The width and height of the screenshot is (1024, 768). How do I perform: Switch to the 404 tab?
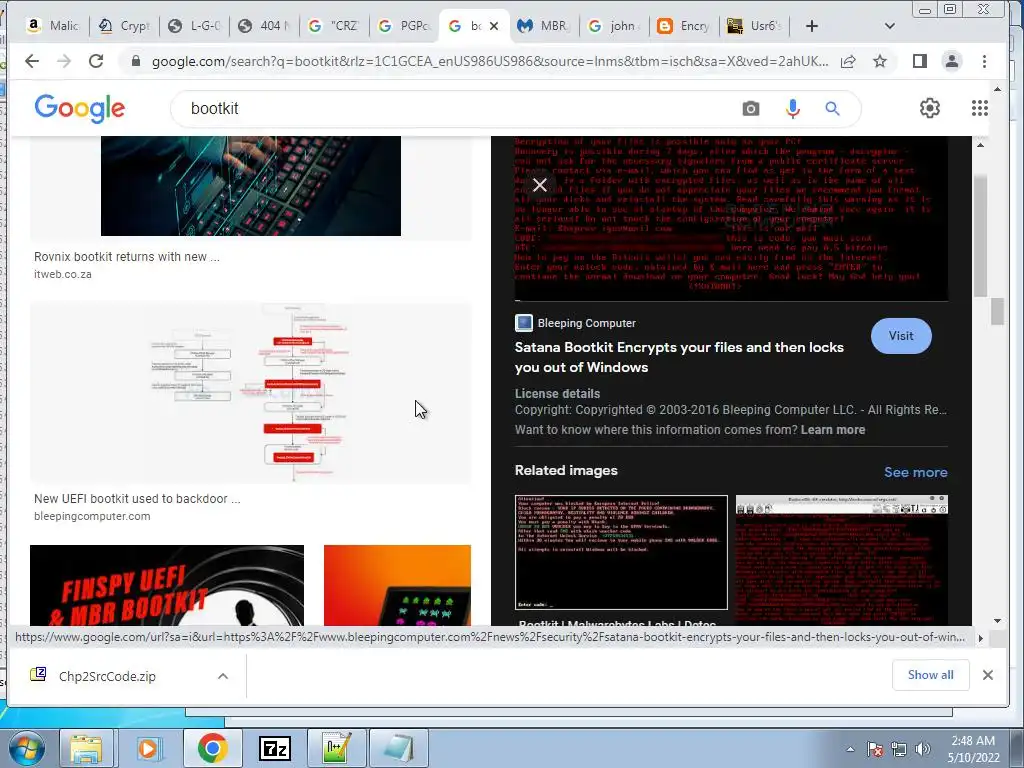264,26
